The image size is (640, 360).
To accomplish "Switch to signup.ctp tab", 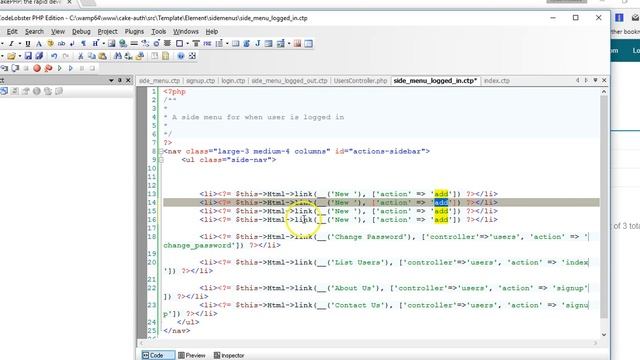I will click(200, 81).
